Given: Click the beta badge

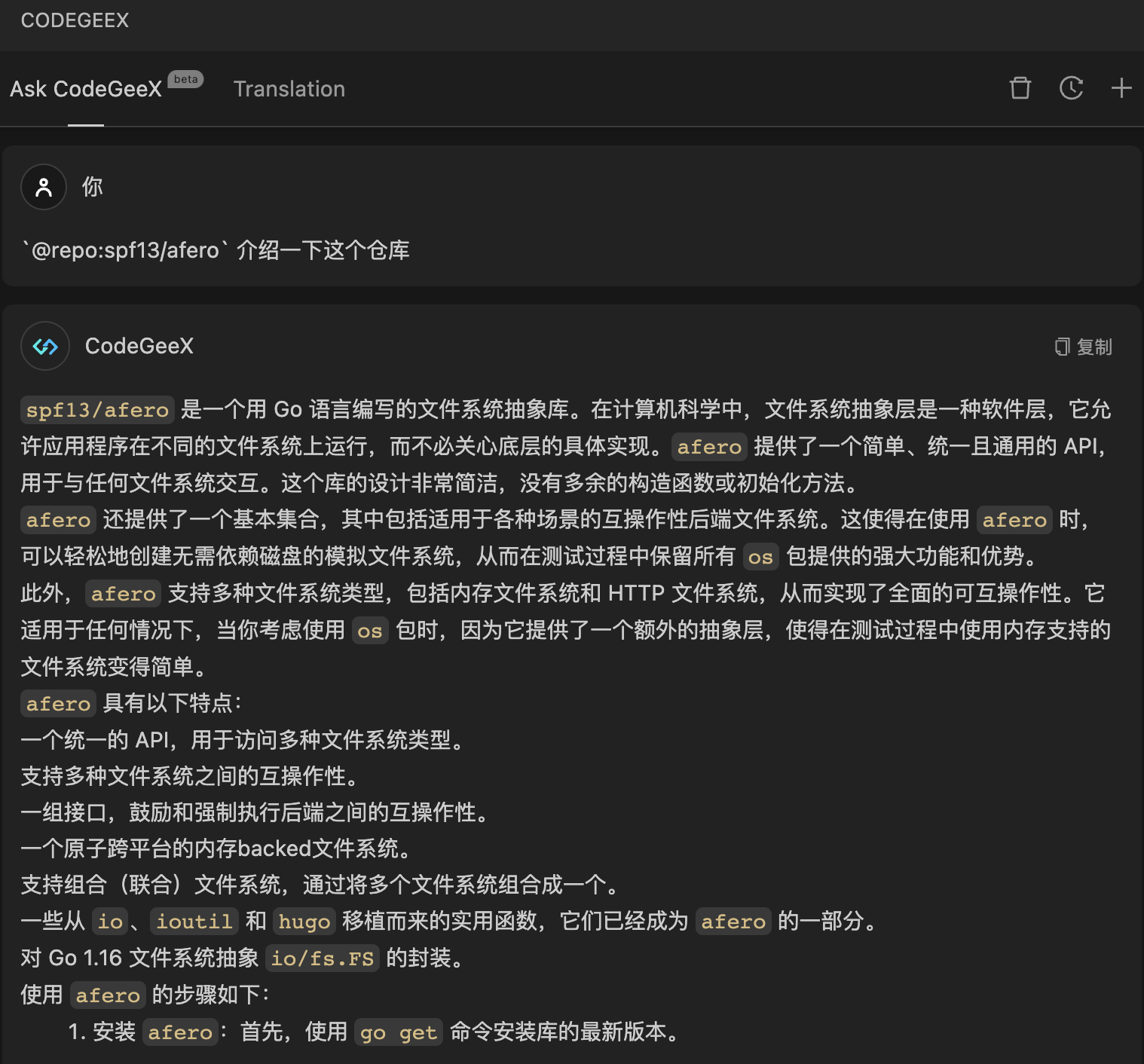Looking at the screenshot, I should (x=185, y=79).
